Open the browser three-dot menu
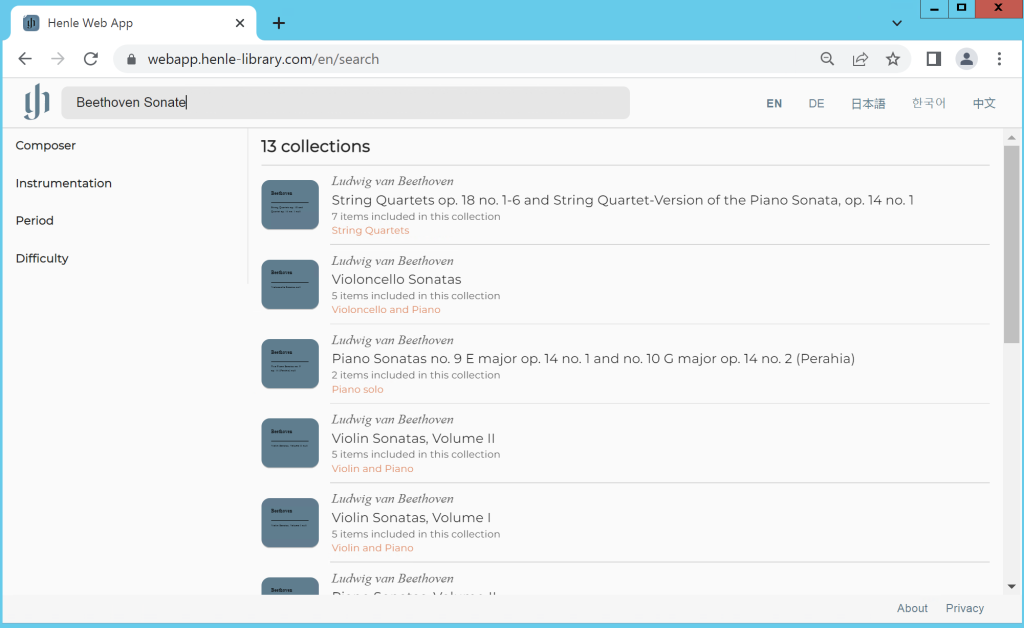 tap(999, 59)
